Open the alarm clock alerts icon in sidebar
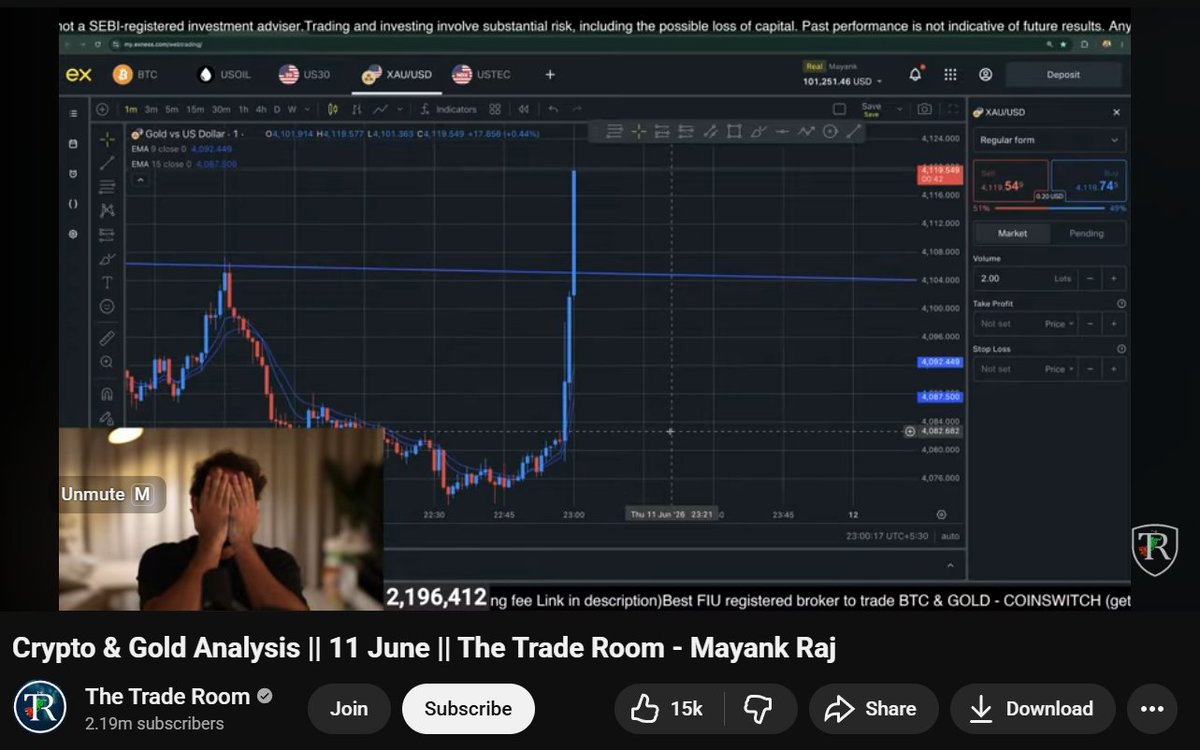Viewport: 1200px width, 750px height. point(73,173)
